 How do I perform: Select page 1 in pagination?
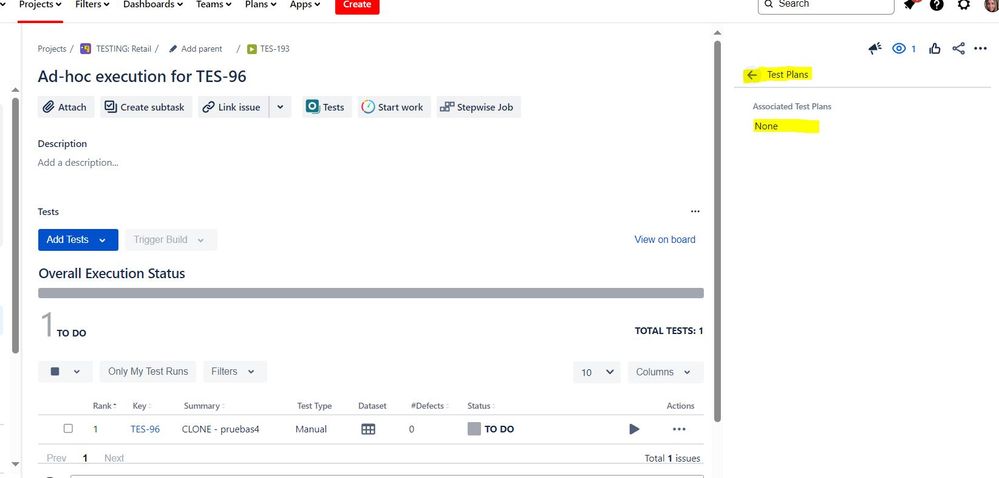pyautogui.click(x=85, y=458)
